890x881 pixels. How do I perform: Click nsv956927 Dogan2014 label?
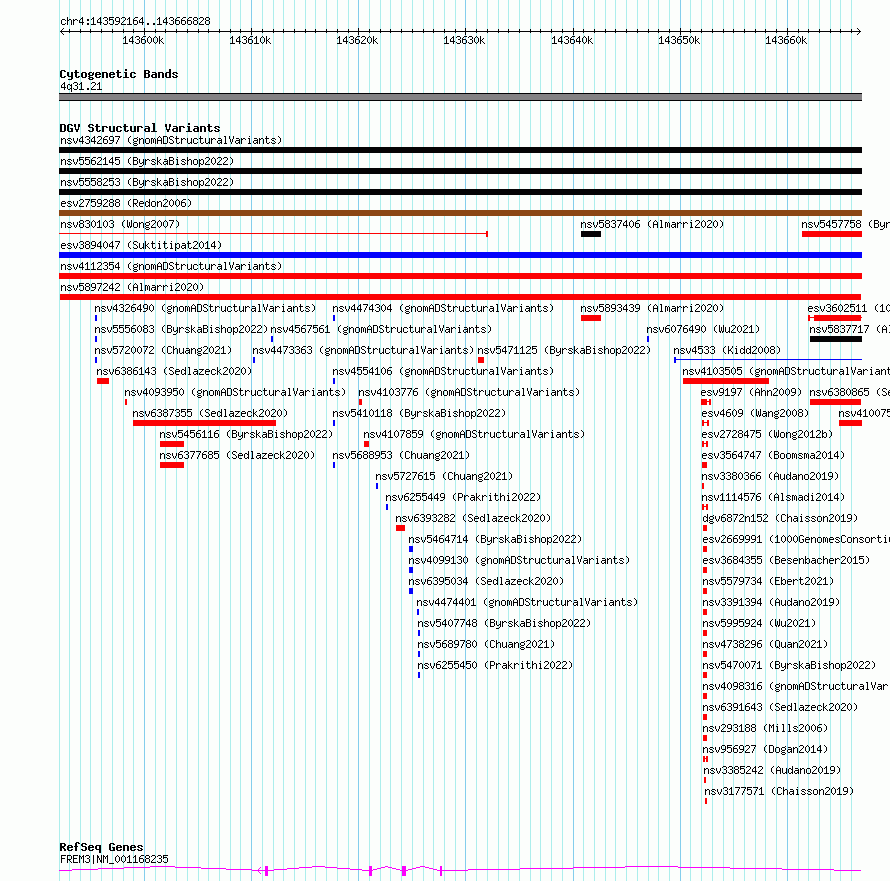click(x=765, y=749)
